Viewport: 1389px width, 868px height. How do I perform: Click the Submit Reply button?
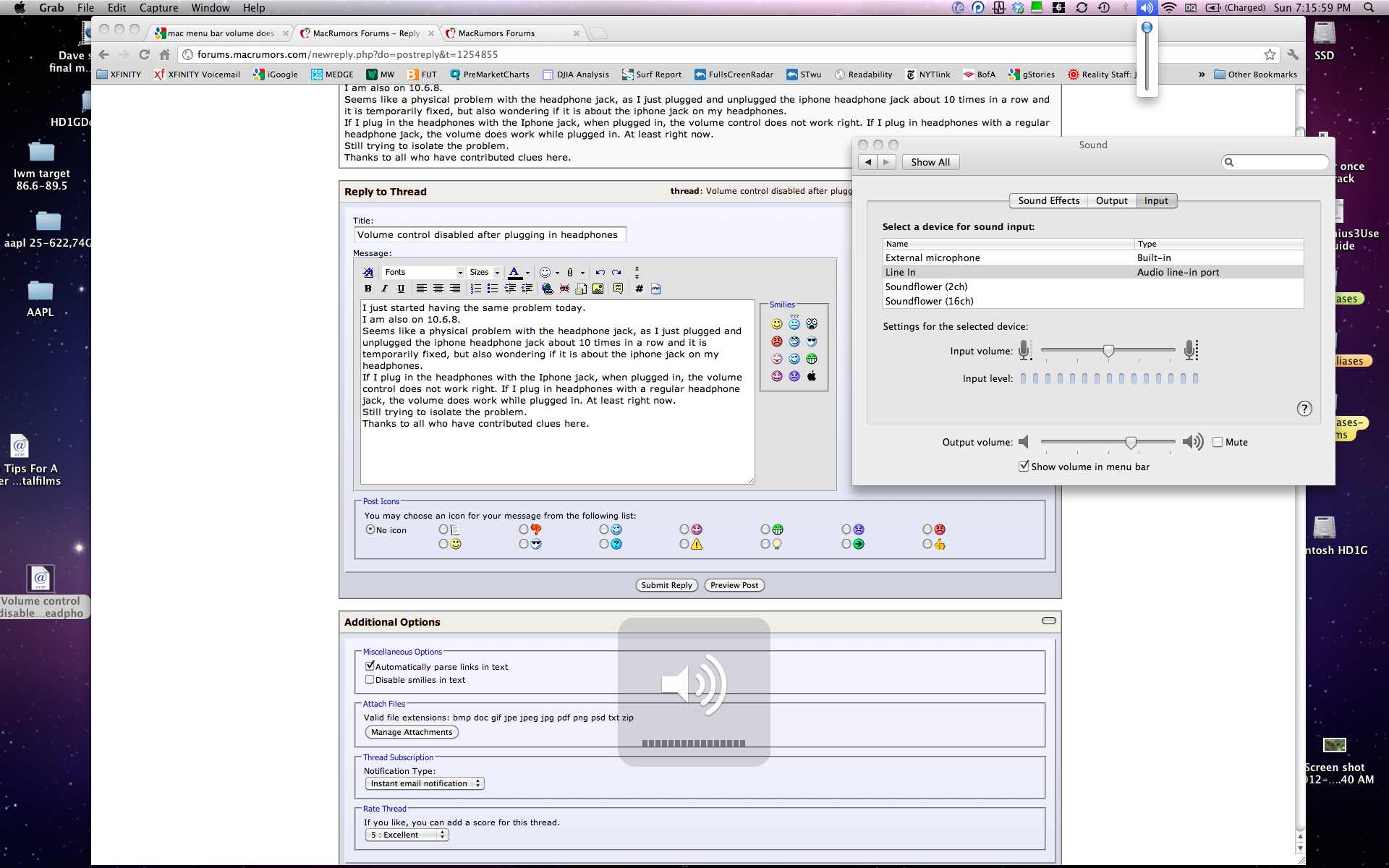click(666, 585)
